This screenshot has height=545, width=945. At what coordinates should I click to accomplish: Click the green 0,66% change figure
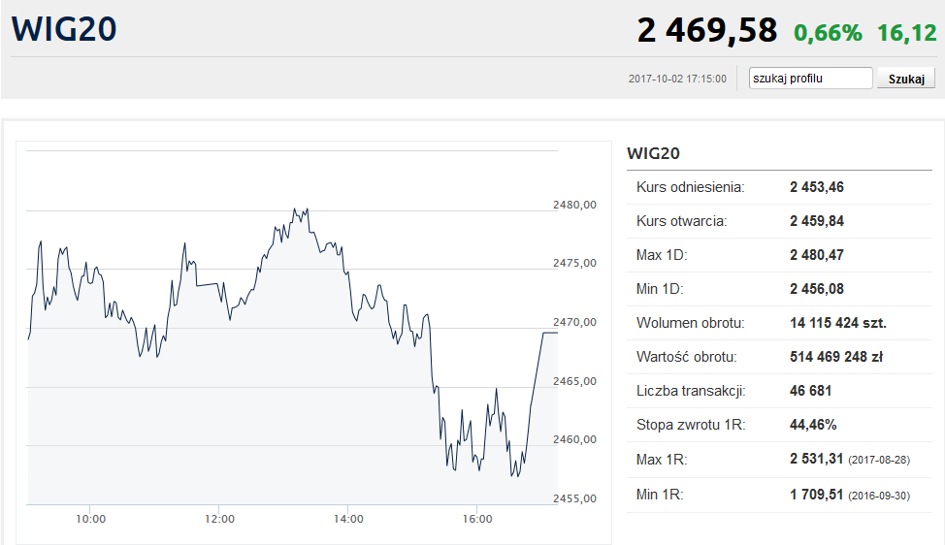tap(828, 33)
